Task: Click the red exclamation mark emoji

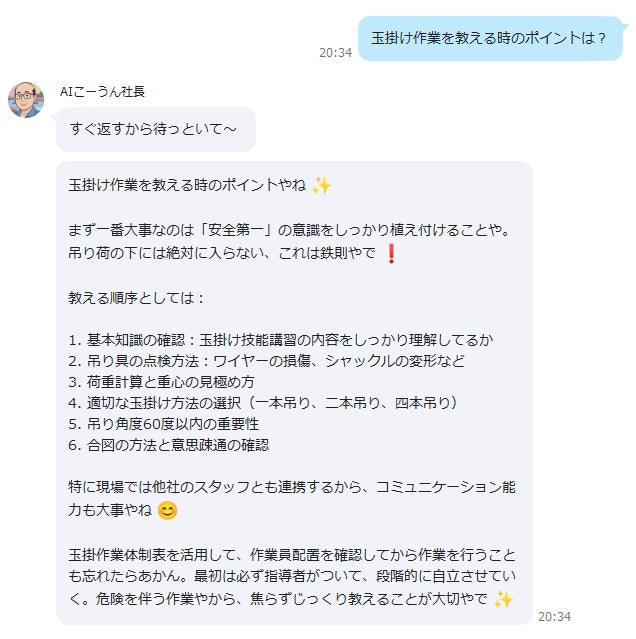Action: click(391, 253)
